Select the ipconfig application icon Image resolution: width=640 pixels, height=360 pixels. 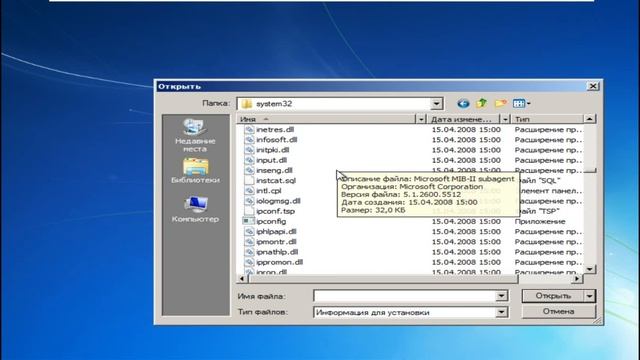pos(248,221)
